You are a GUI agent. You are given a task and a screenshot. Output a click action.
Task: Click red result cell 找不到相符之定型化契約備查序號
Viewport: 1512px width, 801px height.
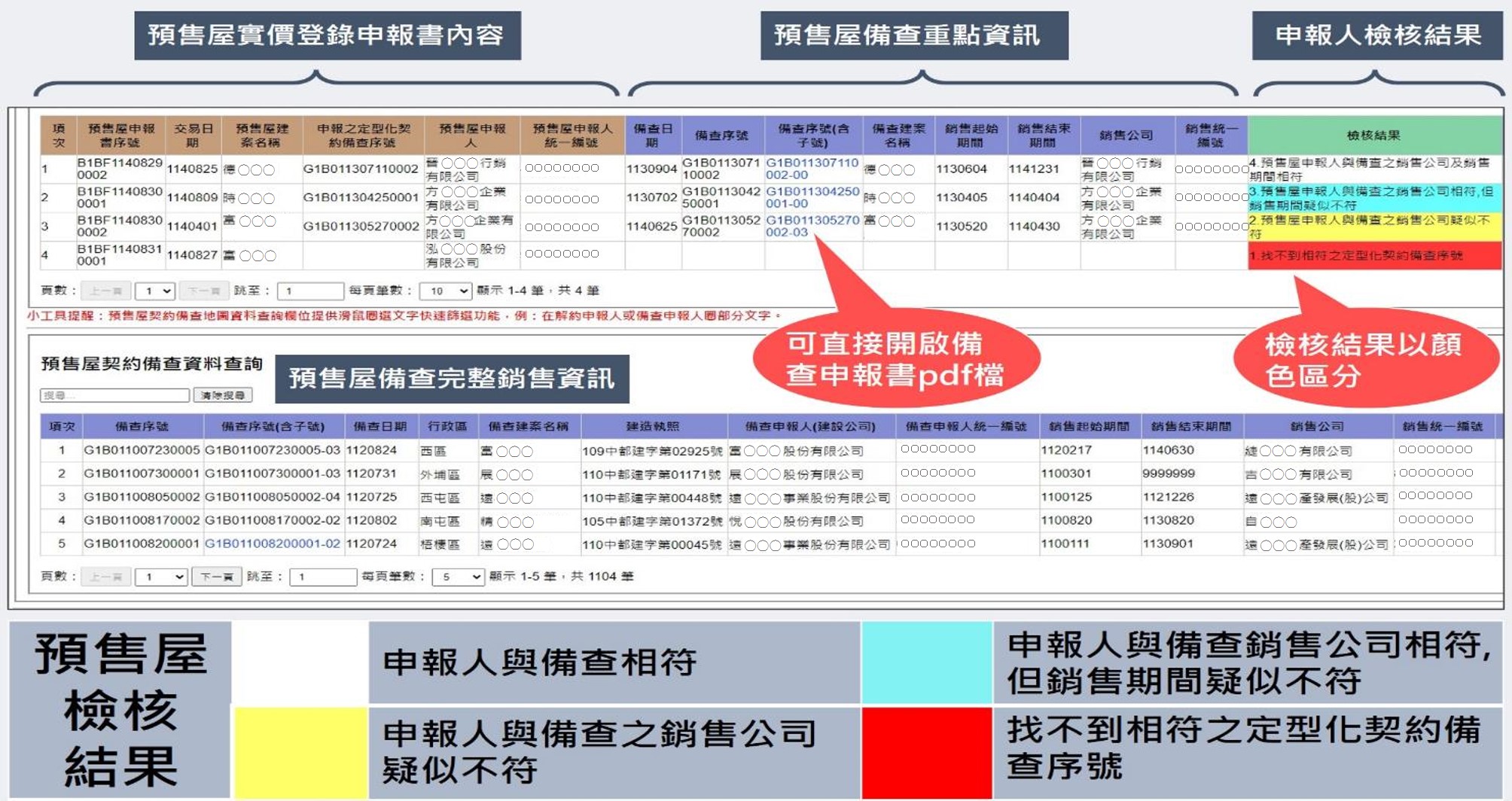point(1373,256)
